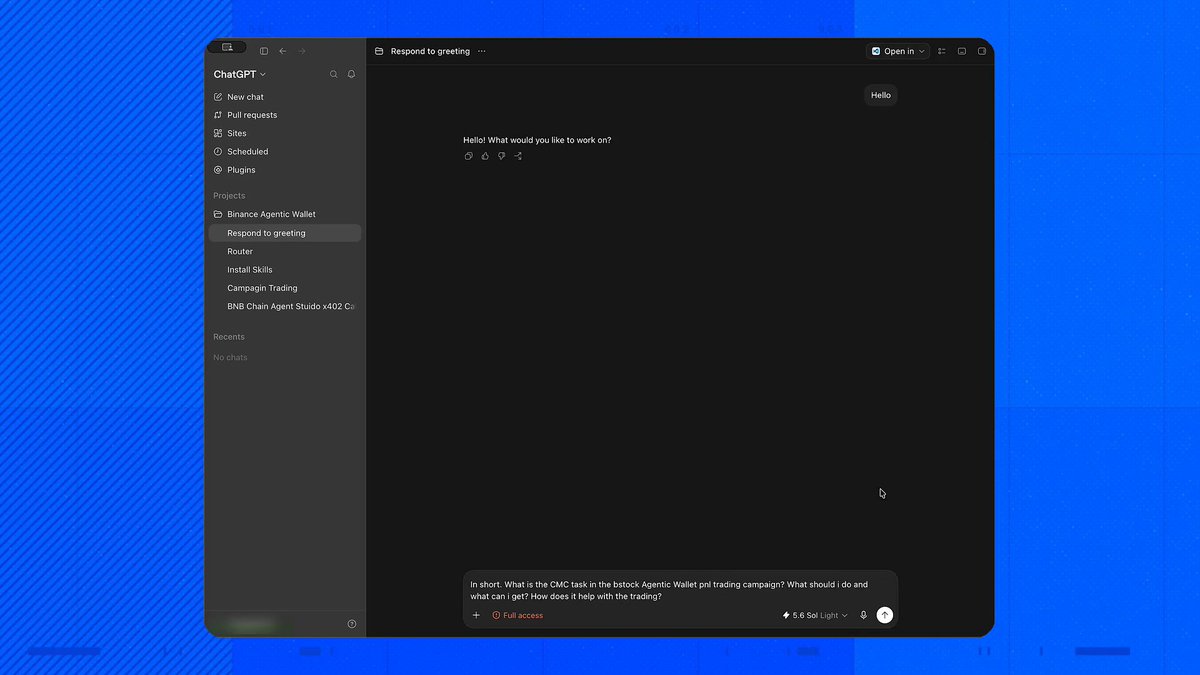This screenshot has width=1200, height=675.
Task: Toggle the right side panel icon
Action: (982, 51)
